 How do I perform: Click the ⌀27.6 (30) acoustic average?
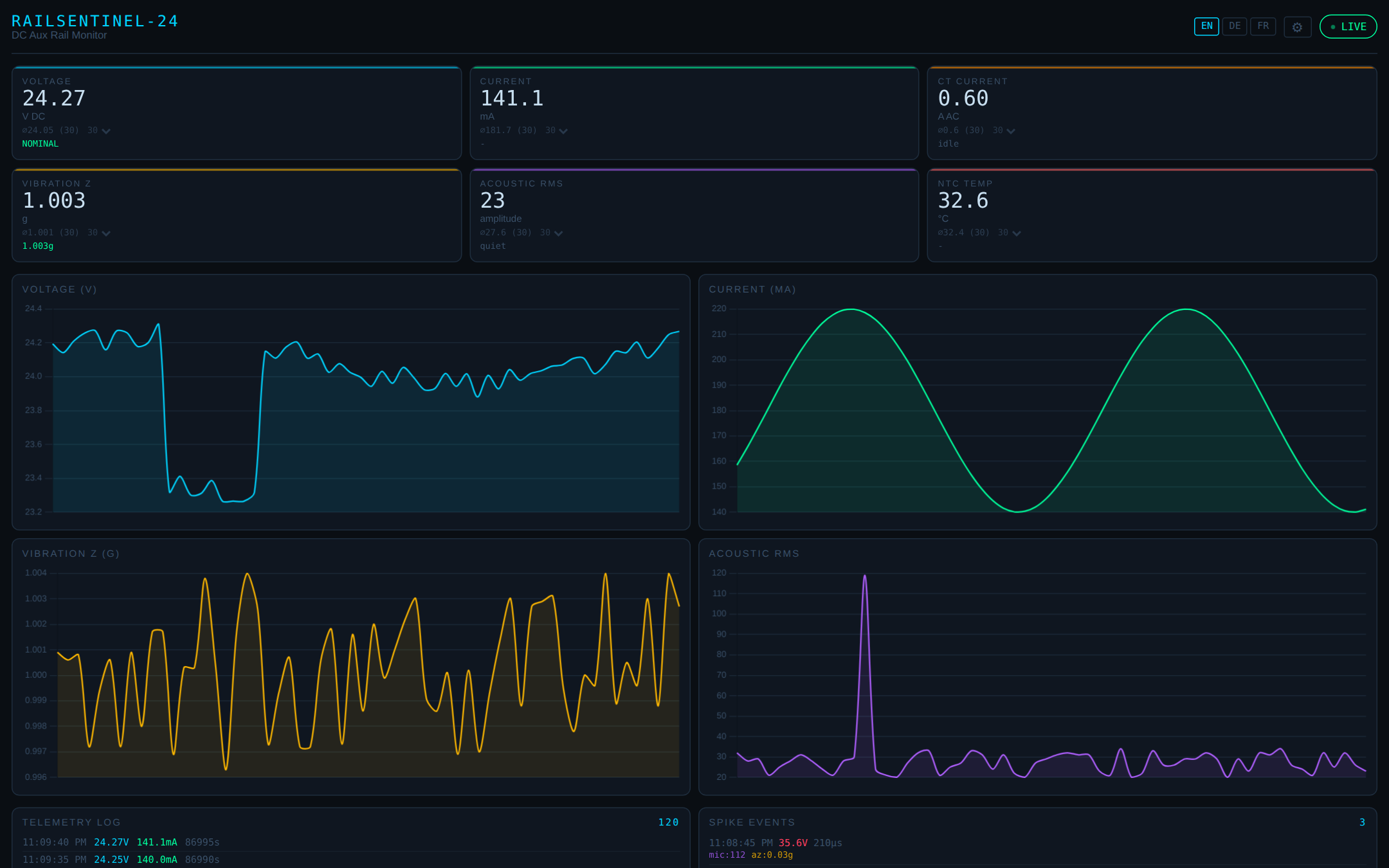(506, 233)
